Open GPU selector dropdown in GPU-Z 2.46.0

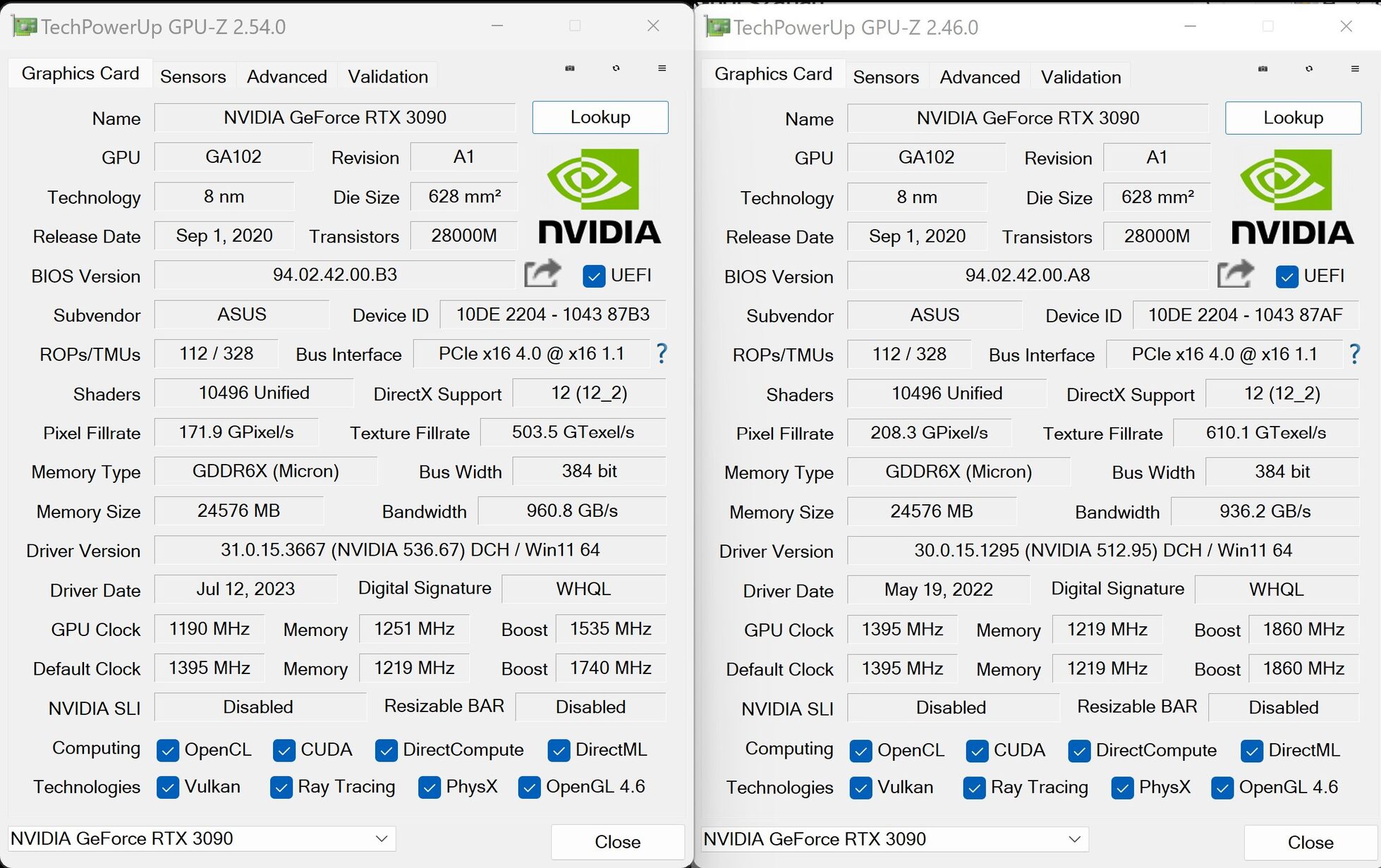point(895,839)
